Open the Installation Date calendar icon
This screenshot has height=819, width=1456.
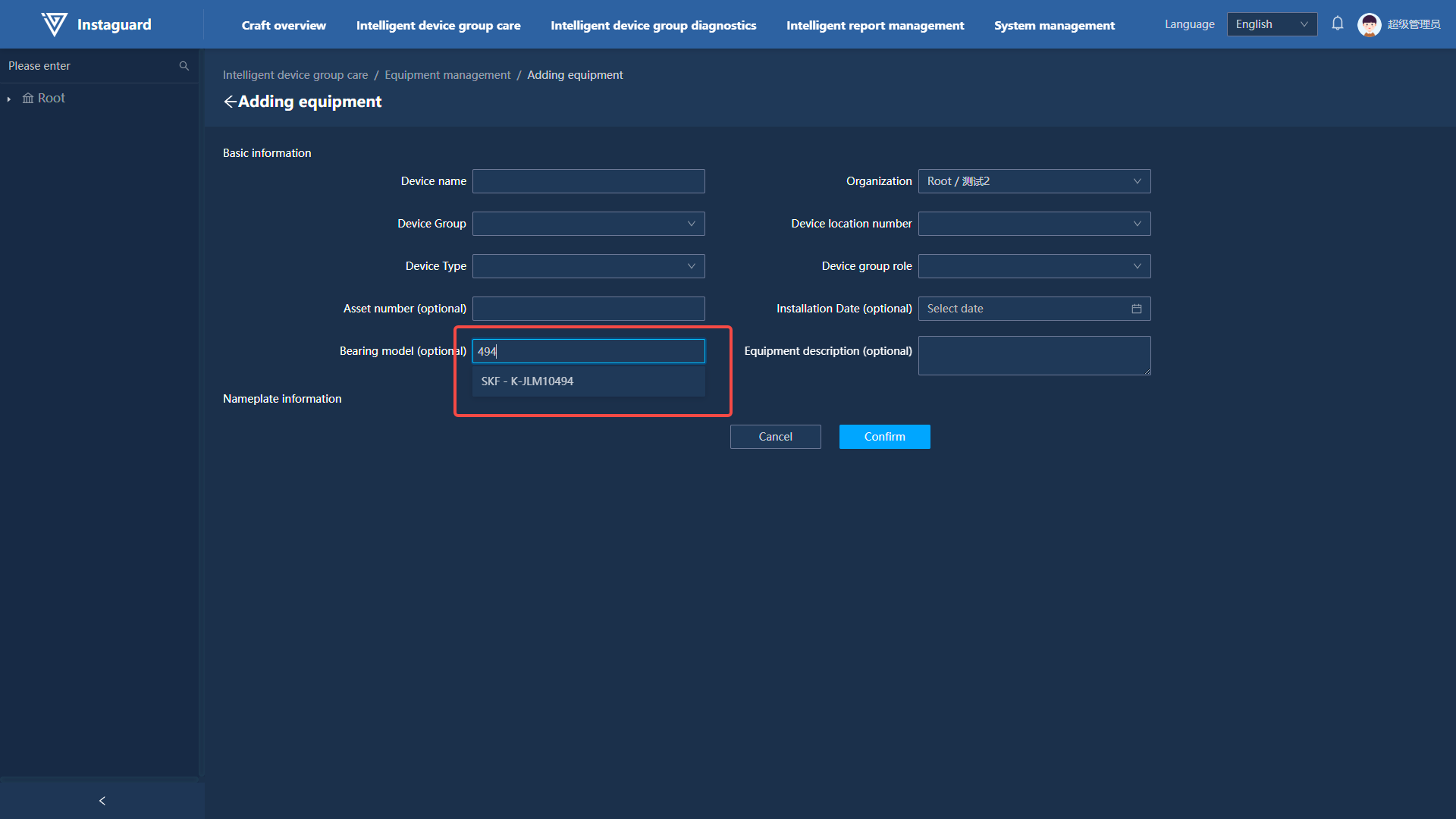(x=1136, y=309)
